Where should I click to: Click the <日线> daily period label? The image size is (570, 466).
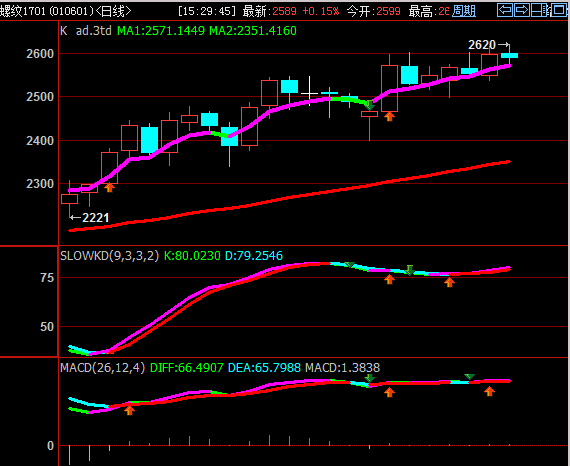click(113, 11)
